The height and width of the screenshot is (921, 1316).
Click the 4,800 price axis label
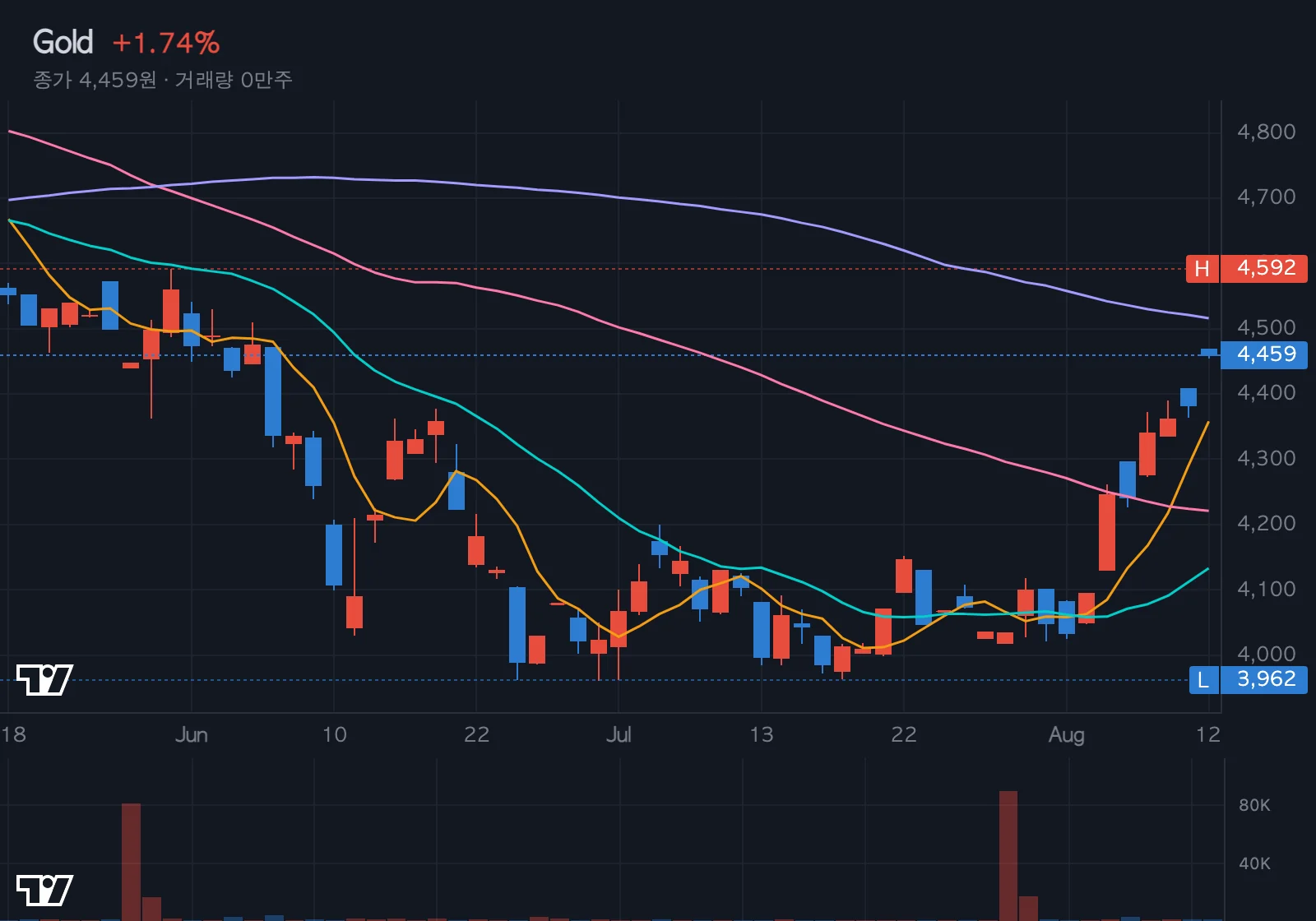[1266, 132]
